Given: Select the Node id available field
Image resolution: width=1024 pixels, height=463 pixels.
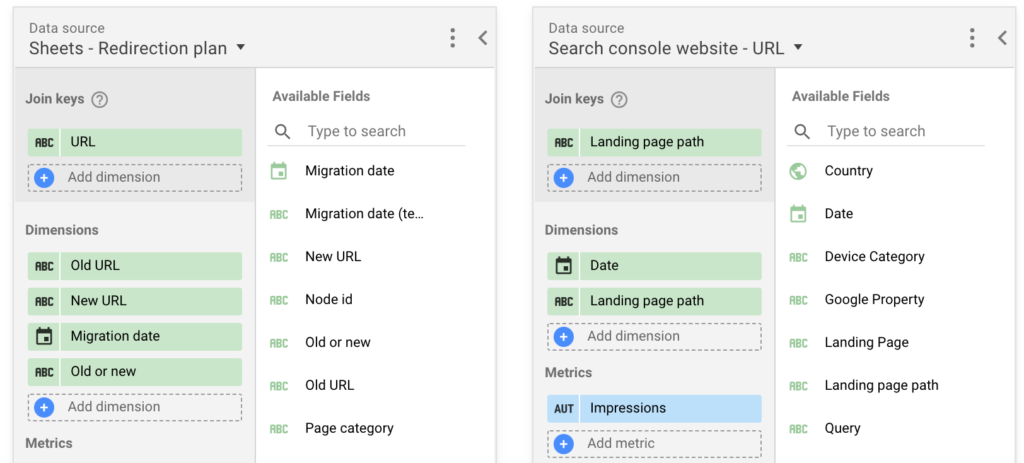Looking at the screenshot, I should point(329,300).
